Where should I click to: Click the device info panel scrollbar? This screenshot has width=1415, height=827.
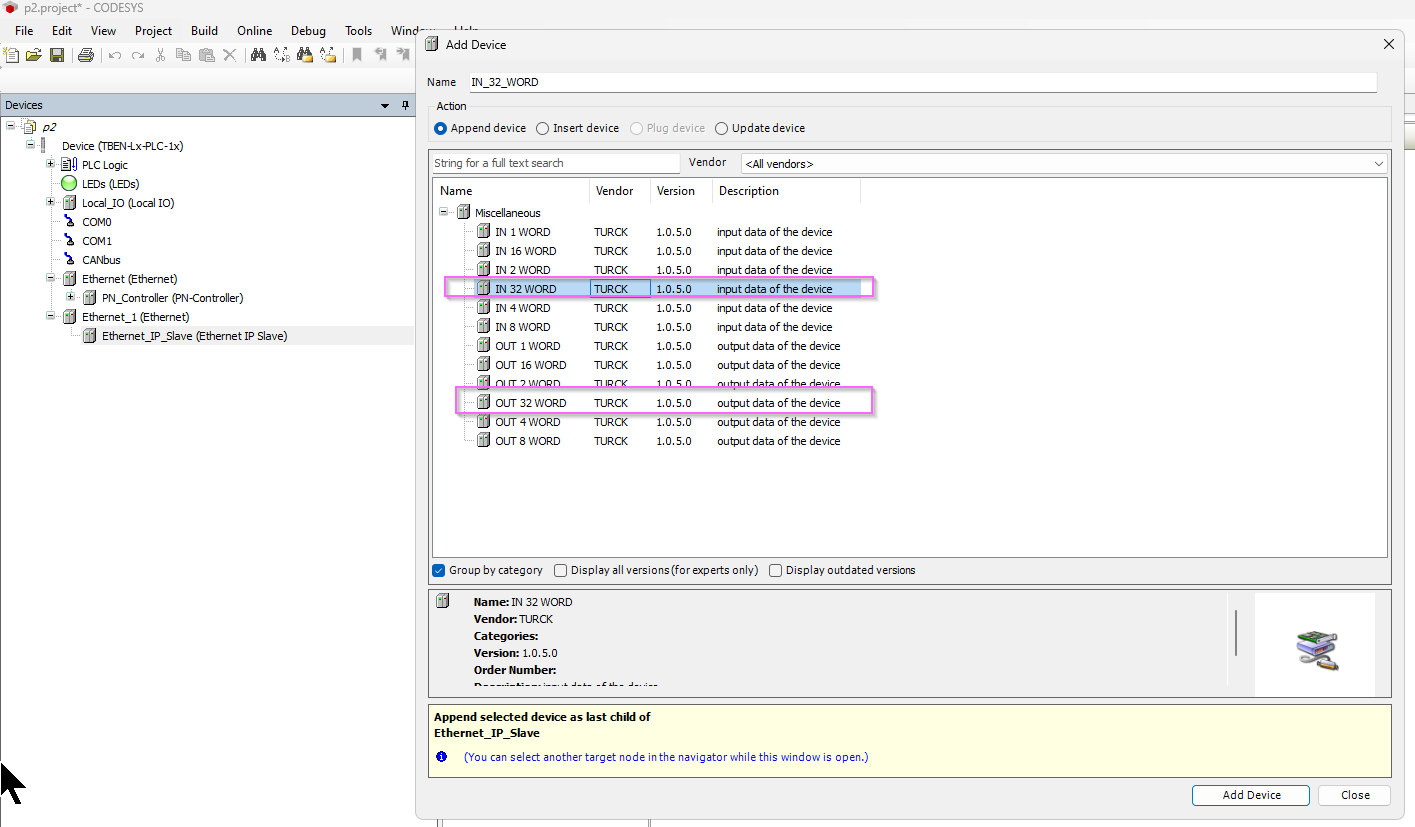[x=1236, y=633]
